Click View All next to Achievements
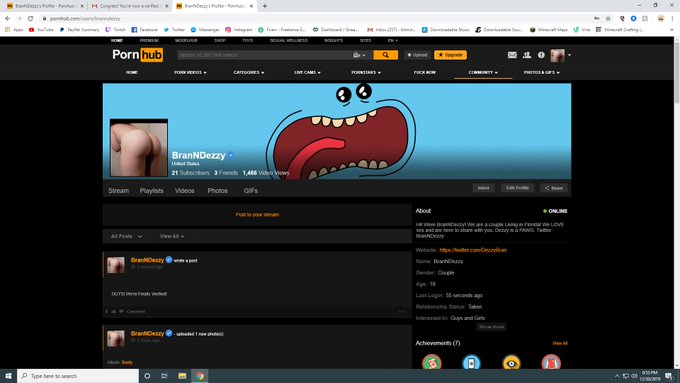The width and height of the screenshot is (680, 383). [x=560, y=343]
